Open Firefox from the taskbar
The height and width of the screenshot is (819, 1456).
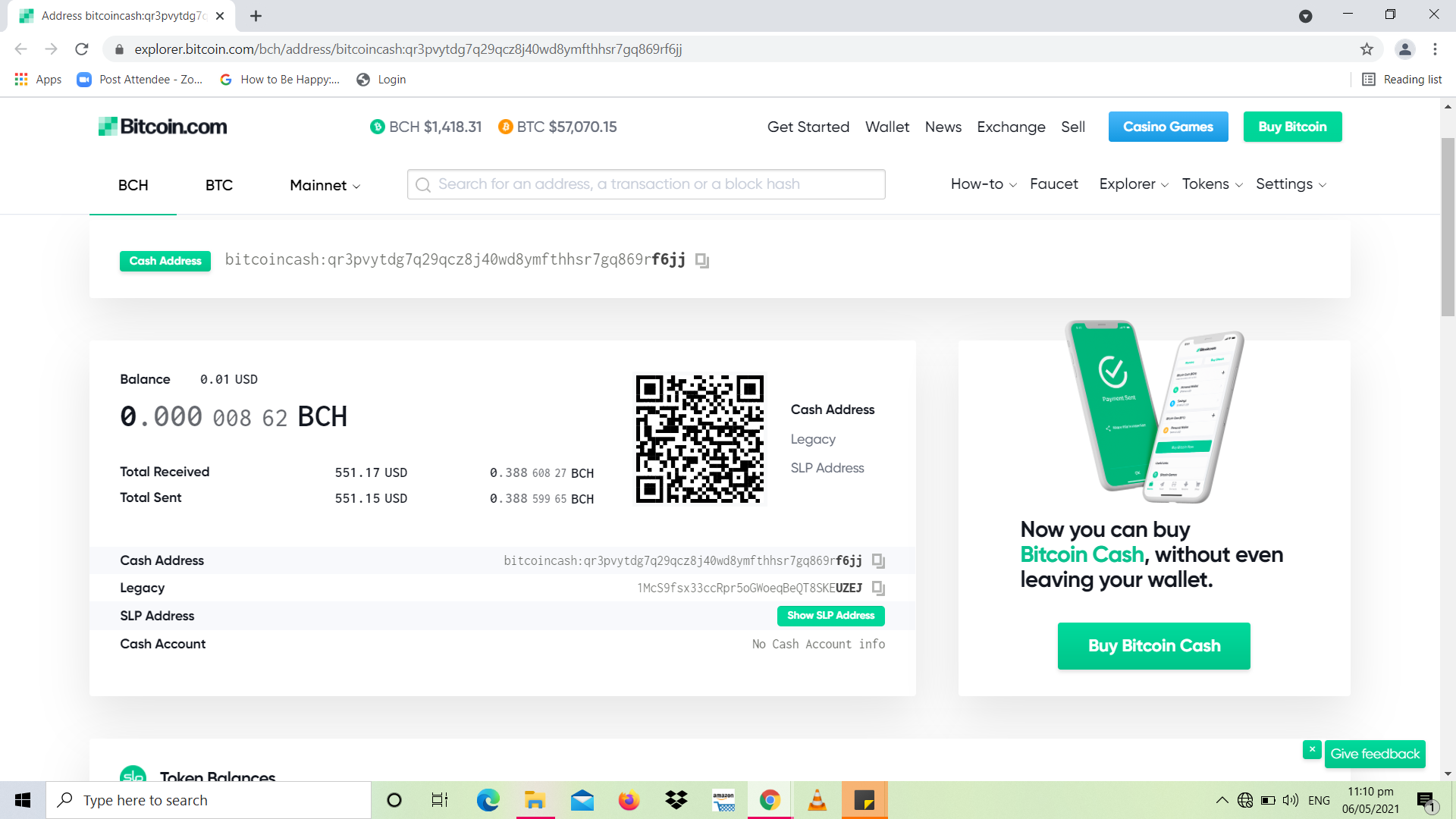[x=629, y=800]
